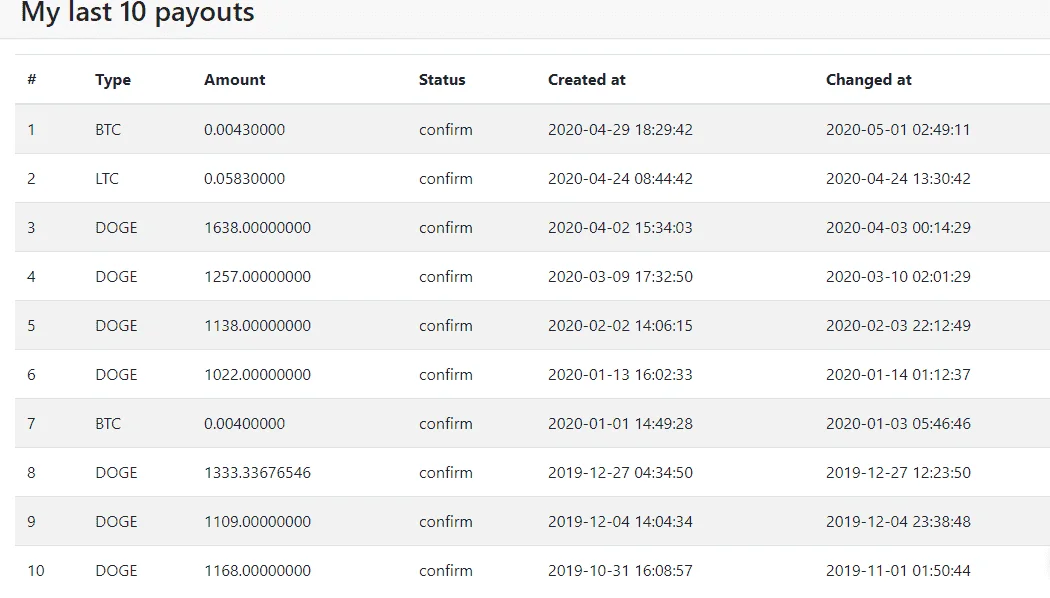Click changed date 2020-03-10 02:01:29
Screen dimensions: 1050x598
point(898,277)
